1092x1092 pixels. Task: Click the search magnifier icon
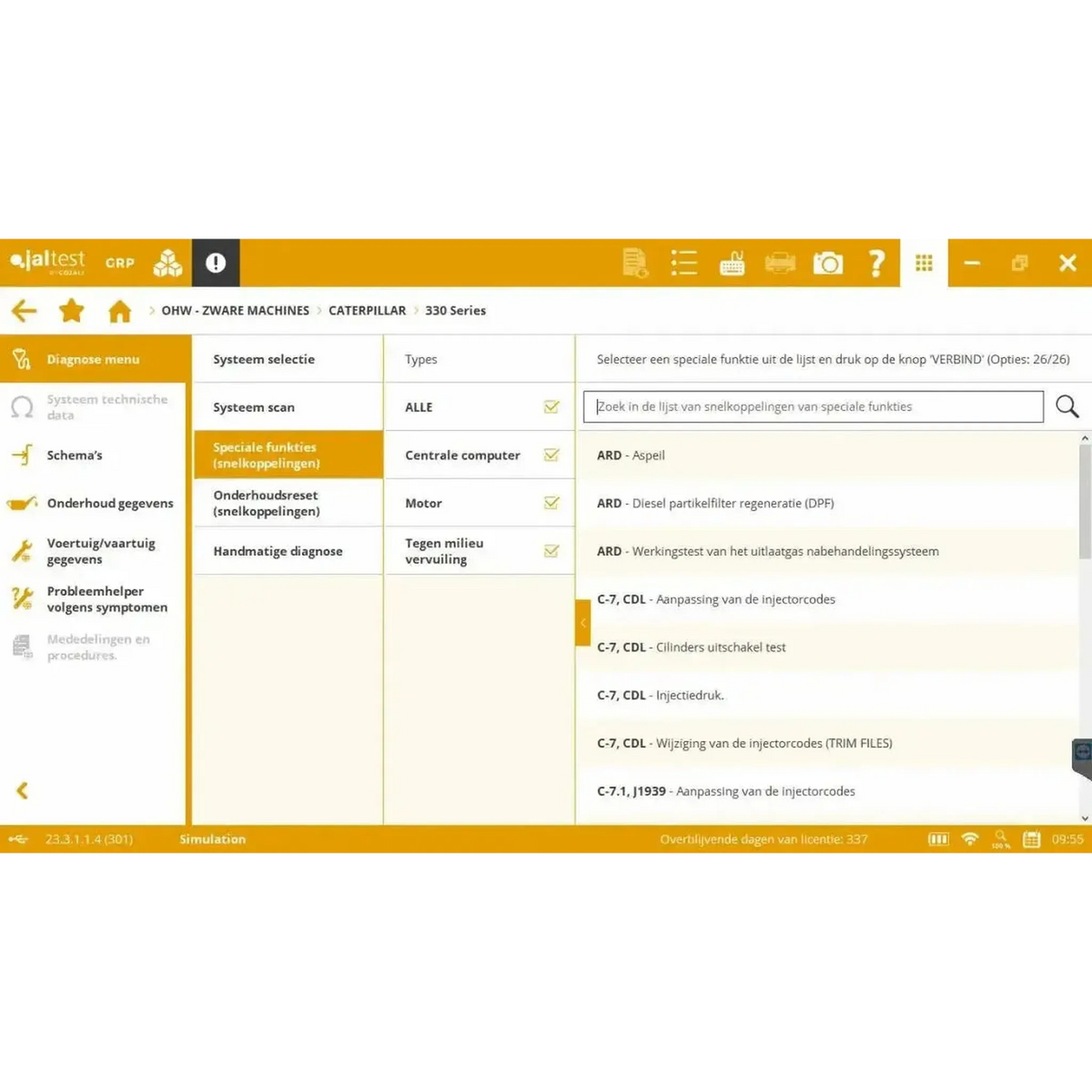(1067, 407)
